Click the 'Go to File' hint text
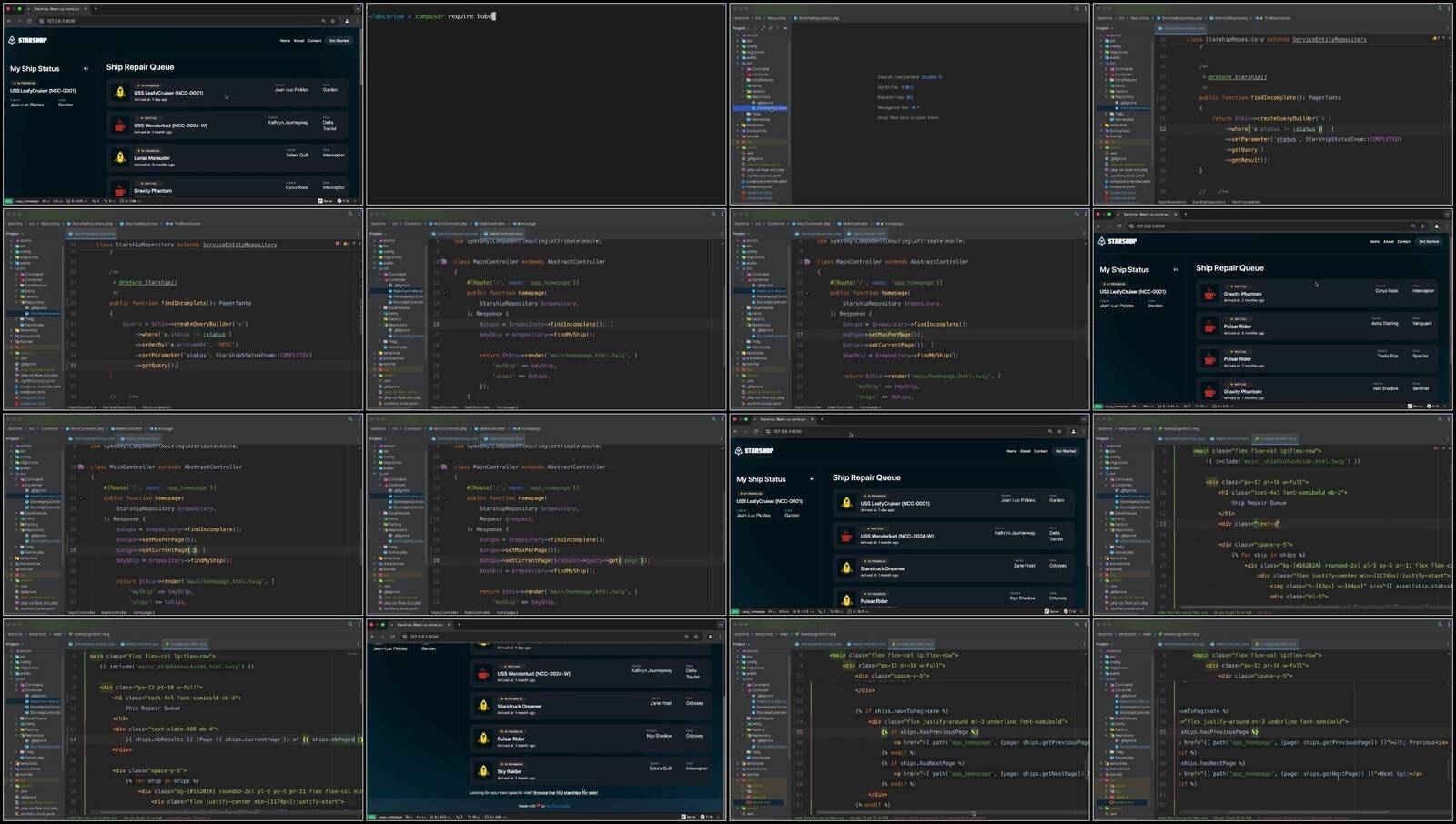The height and width of the screenshot is (824, 1456). click(x=888, y=87)
